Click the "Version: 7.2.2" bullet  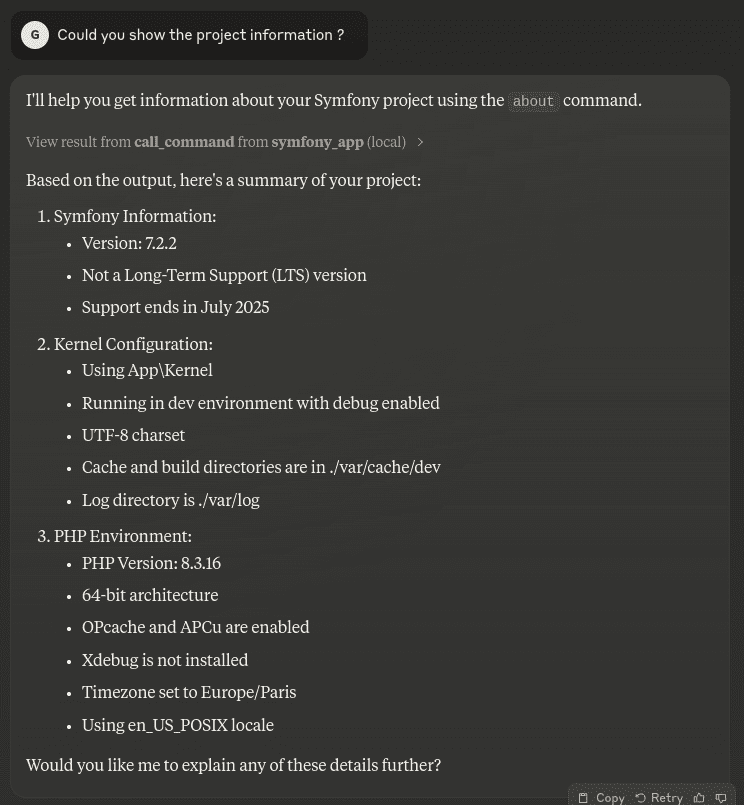129,243
